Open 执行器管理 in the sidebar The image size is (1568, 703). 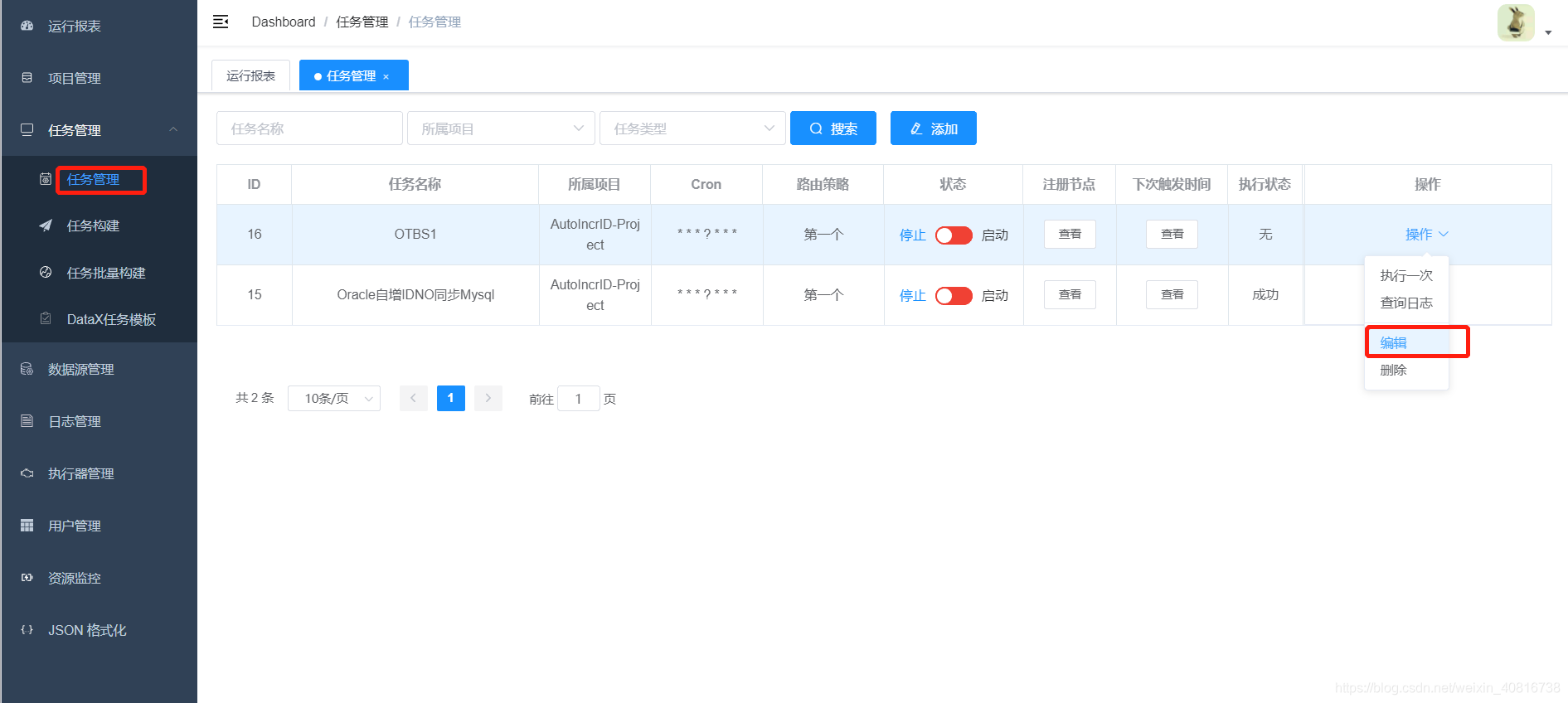[x=100, y=473]
